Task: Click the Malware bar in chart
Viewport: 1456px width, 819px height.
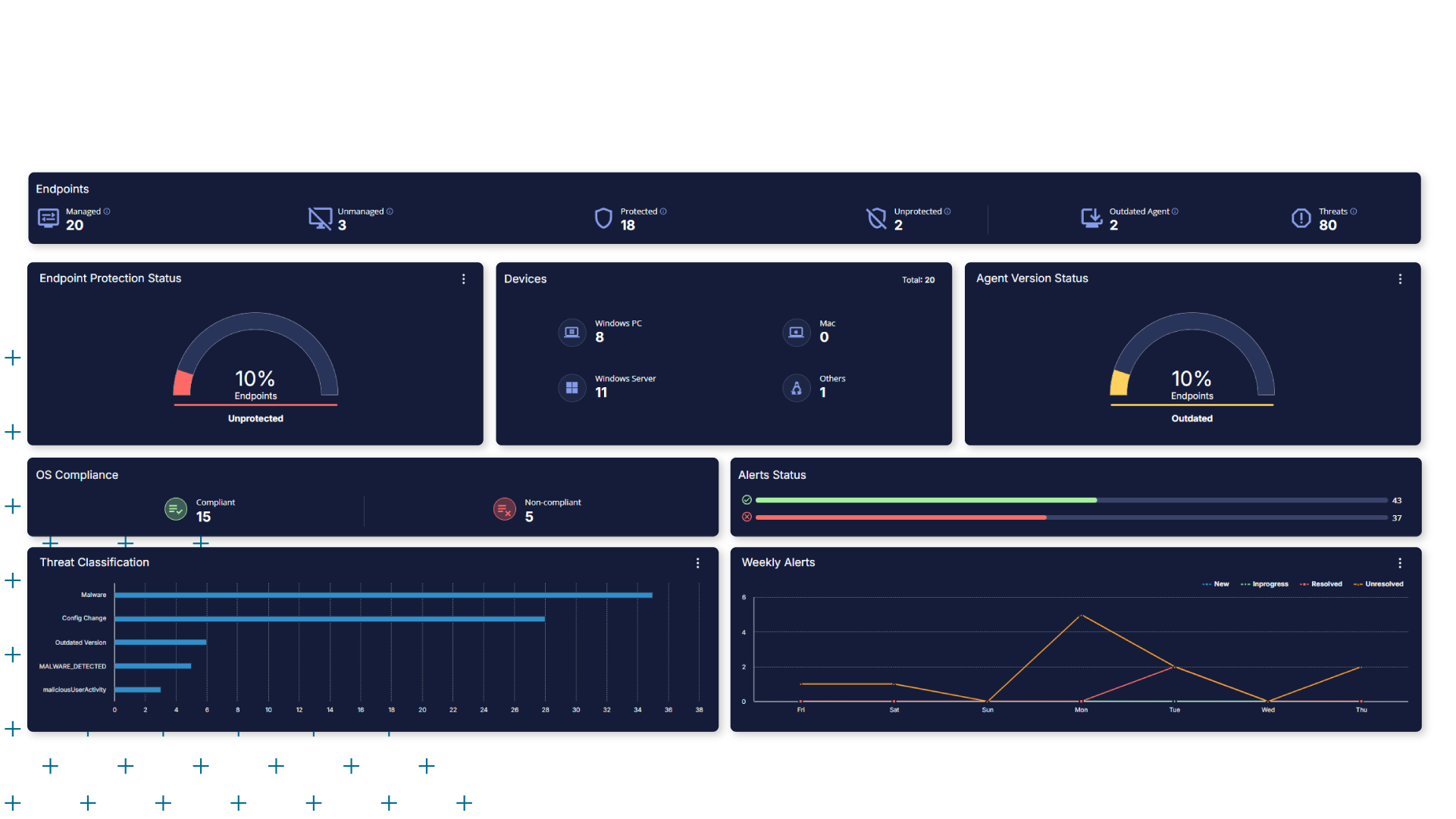Action: [383, 595]
